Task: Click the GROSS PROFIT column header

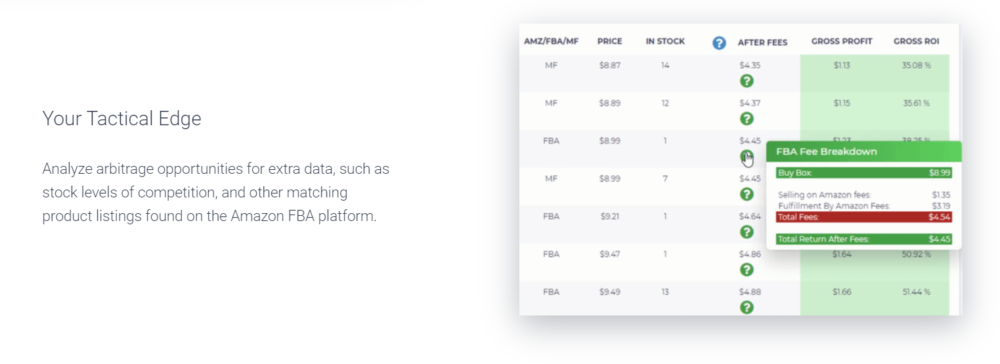Action: 842,41
